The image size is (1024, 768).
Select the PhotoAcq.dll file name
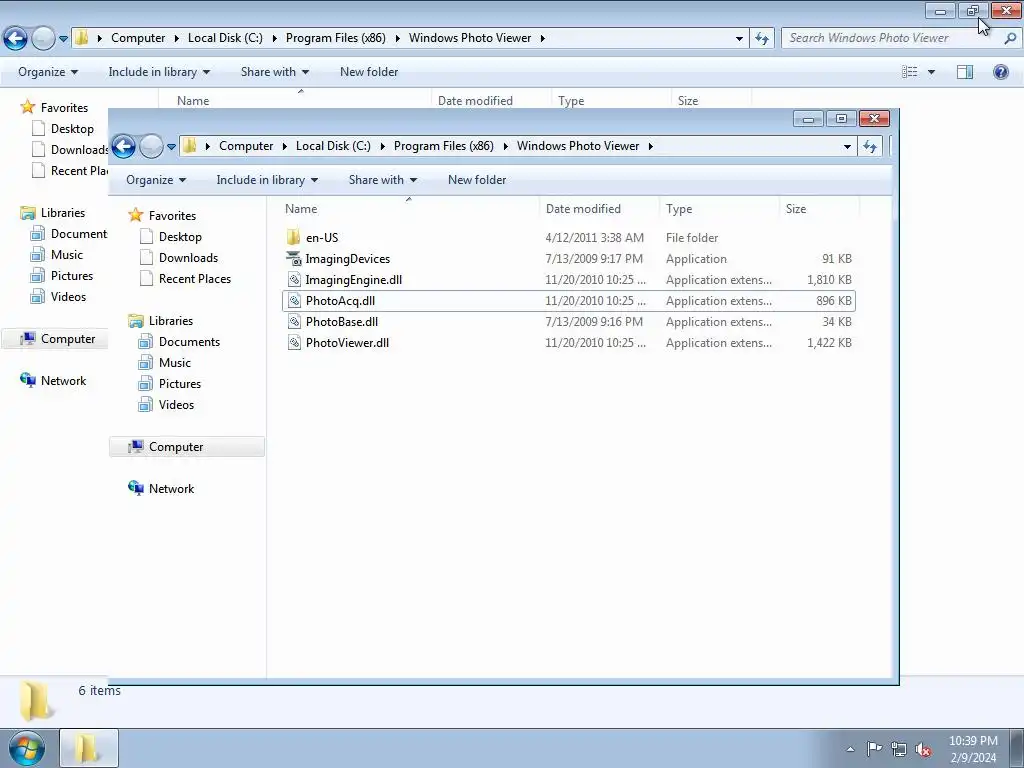340,300
